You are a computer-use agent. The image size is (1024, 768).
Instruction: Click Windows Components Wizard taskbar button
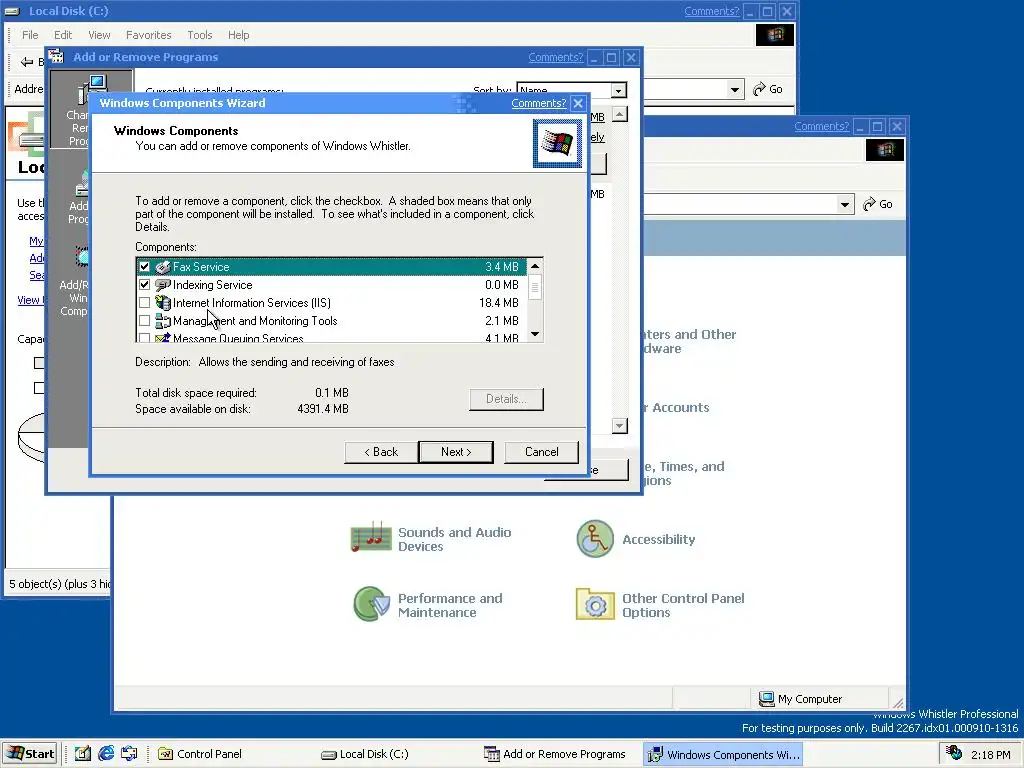(x=724, y=754)
